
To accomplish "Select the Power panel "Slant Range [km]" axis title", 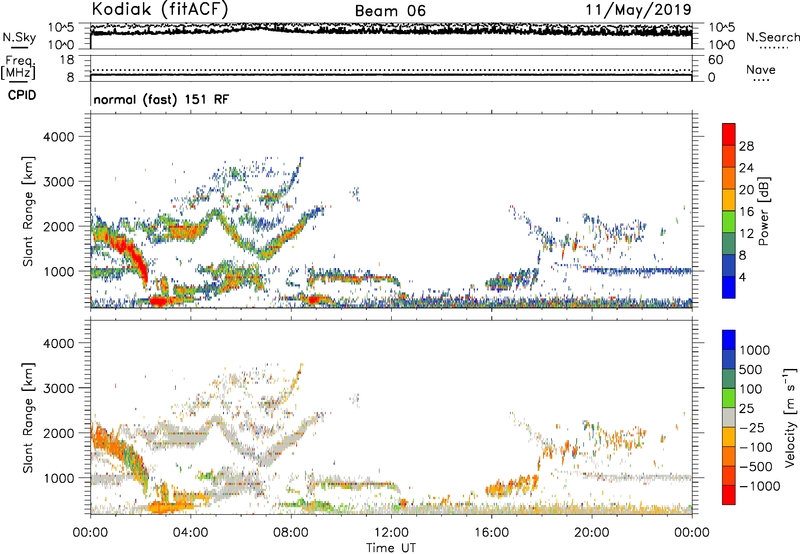I will [x=28, y=211].
